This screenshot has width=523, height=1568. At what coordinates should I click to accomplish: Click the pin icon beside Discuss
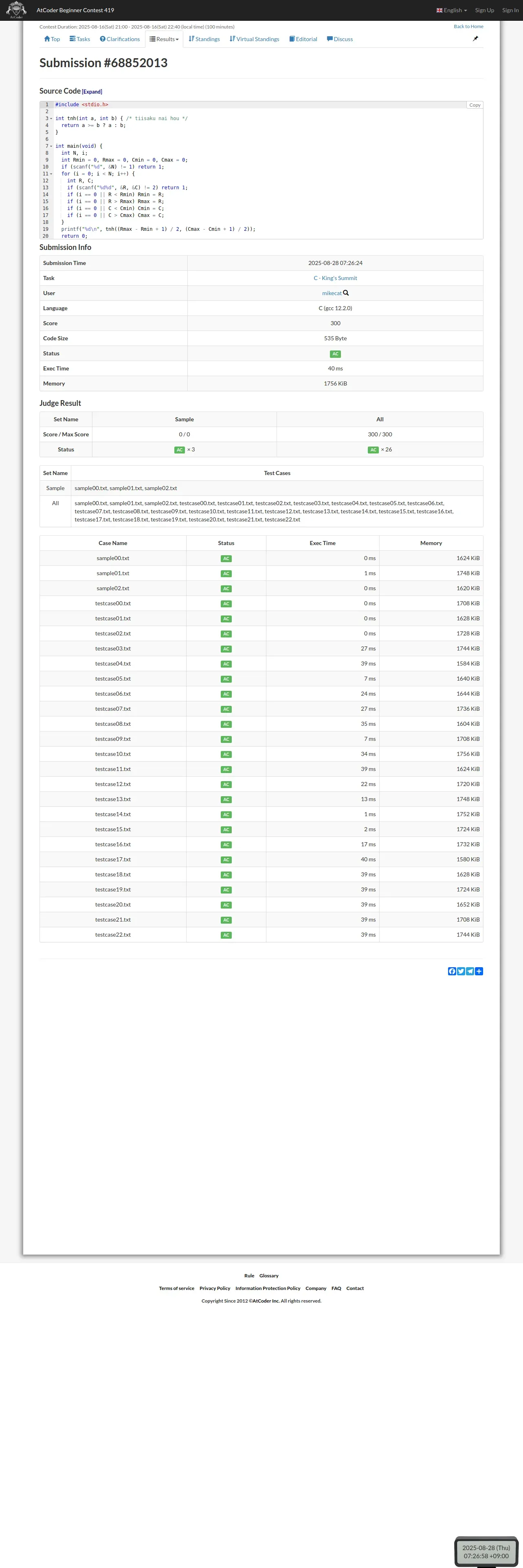475,38
